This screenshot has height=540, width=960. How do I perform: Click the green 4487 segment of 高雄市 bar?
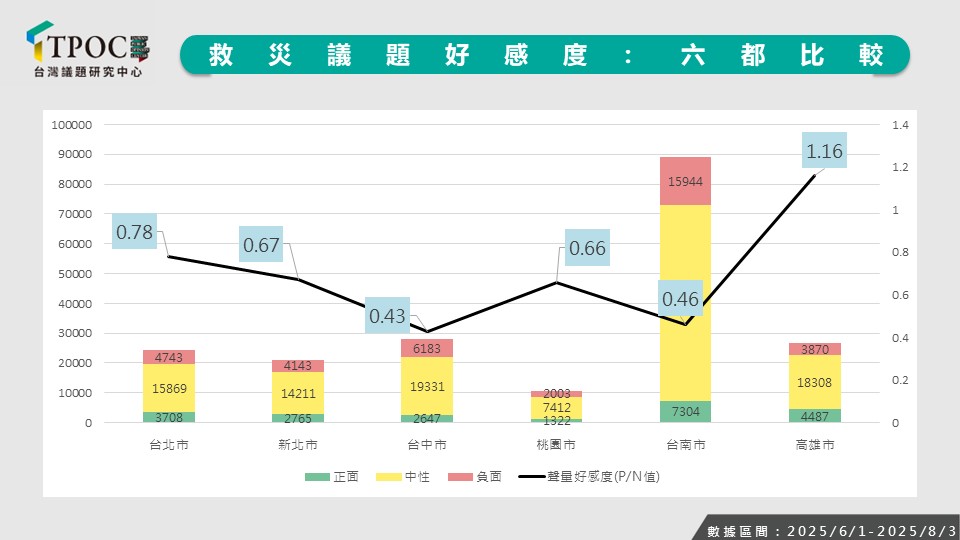point(813,416)
